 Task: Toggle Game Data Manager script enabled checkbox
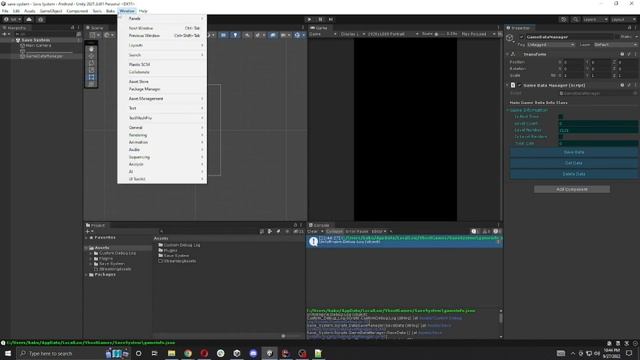[x=520, y=85]
